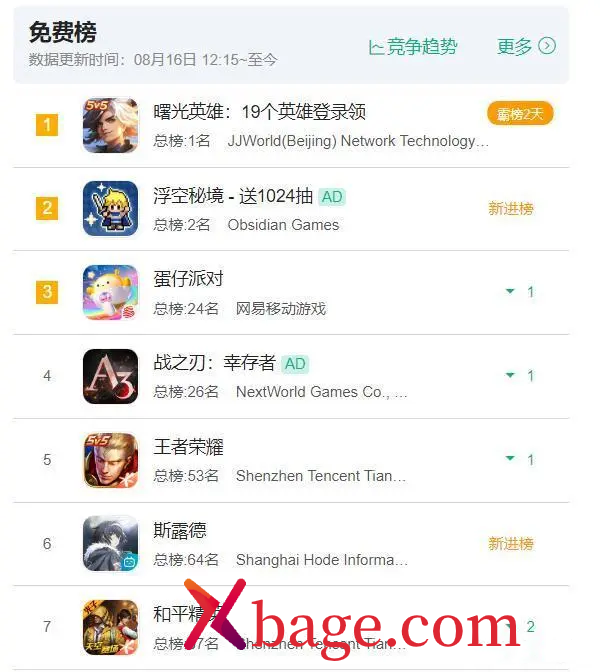The height and width of the screenshot is (672, 600).
Task: Select the 王者荣耀 app icon
Action: [110, 460]
